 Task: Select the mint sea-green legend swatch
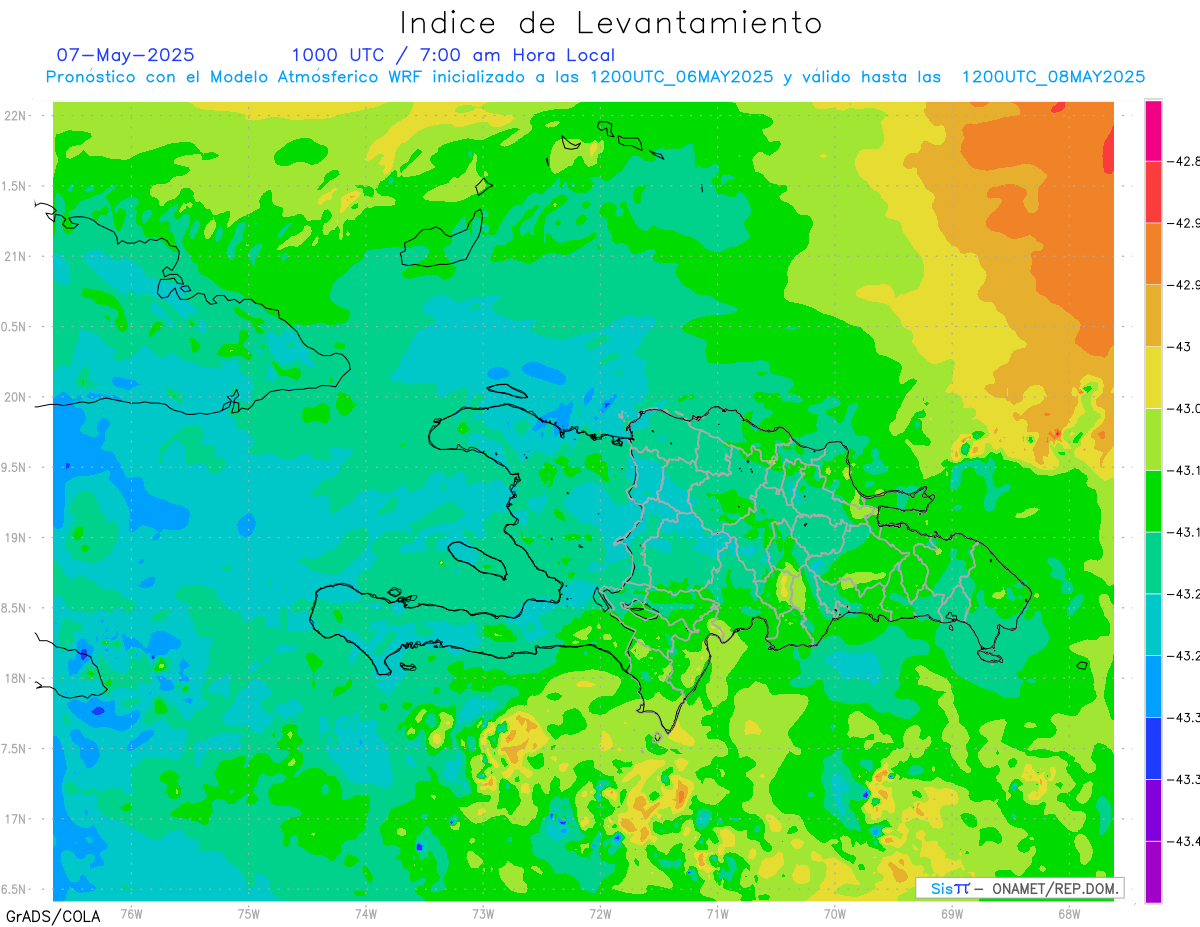point(1153,562)
